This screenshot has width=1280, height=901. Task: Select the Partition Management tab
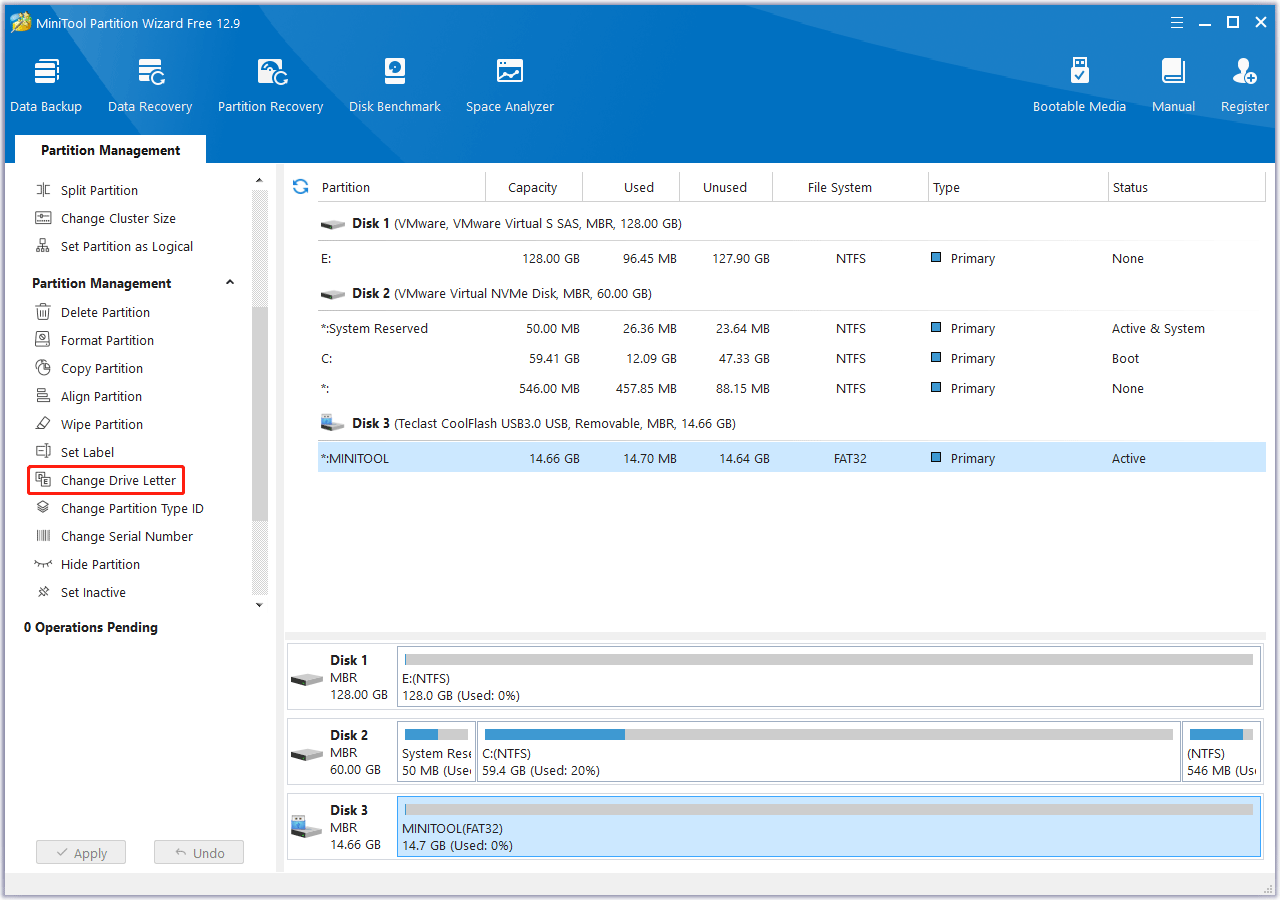point(110,150)
